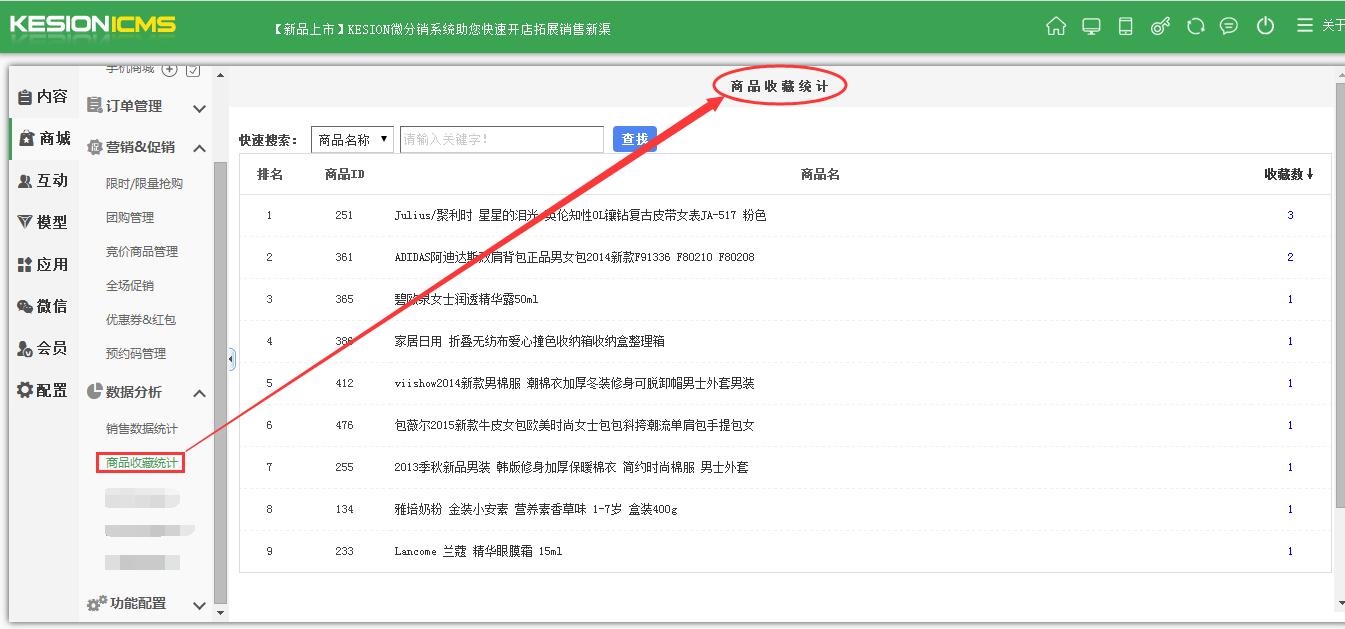Image resolution: width=1345 pixels, height=629 pixels.
Task: Sort by the 收藏数 column header
Action: [x=1288, y=174]
